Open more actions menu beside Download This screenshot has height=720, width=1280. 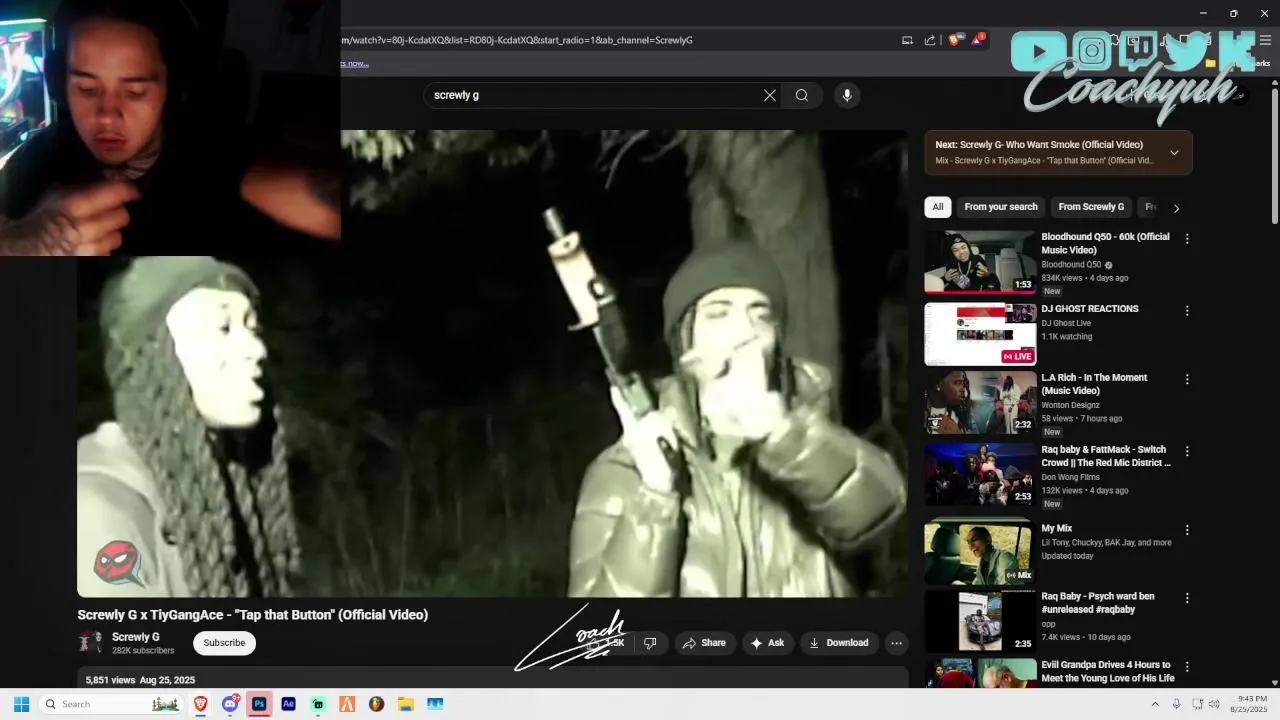(897, 643)
